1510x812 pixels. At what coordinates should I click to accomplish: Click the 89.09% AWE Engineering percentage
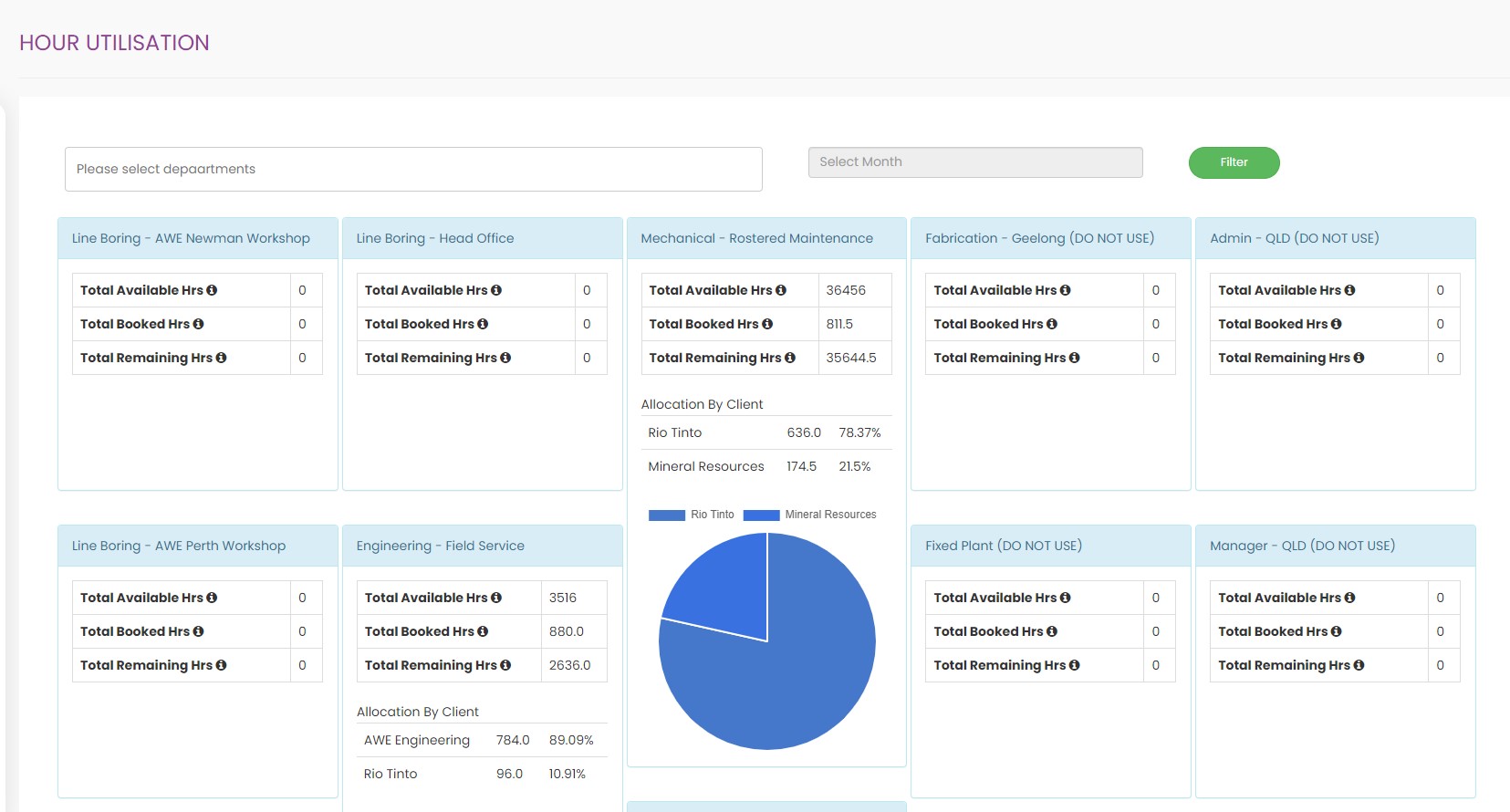click(571, 740)
